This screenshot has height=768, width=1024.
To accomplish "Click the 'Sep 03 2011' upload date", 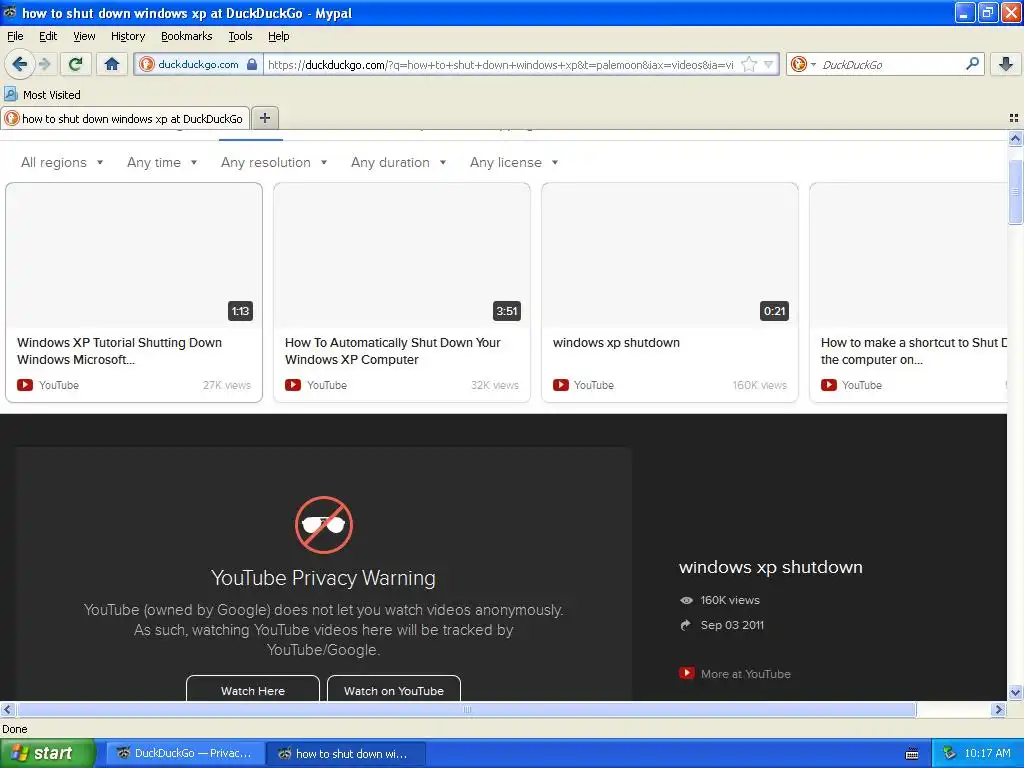I will point(731,625).
